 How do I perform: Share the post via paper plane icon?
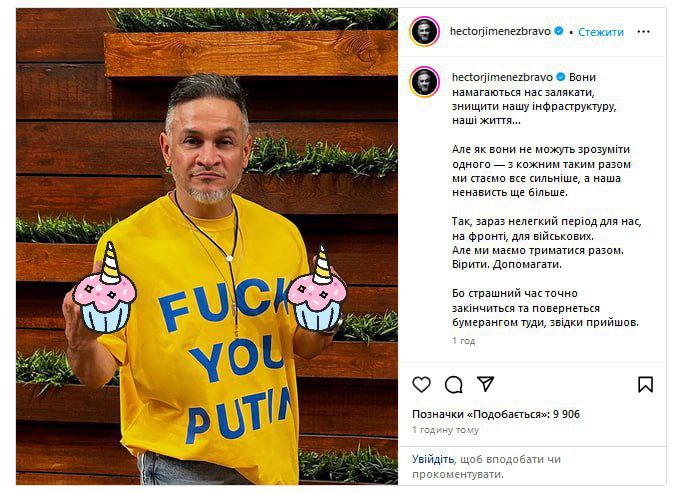(485, 385)
